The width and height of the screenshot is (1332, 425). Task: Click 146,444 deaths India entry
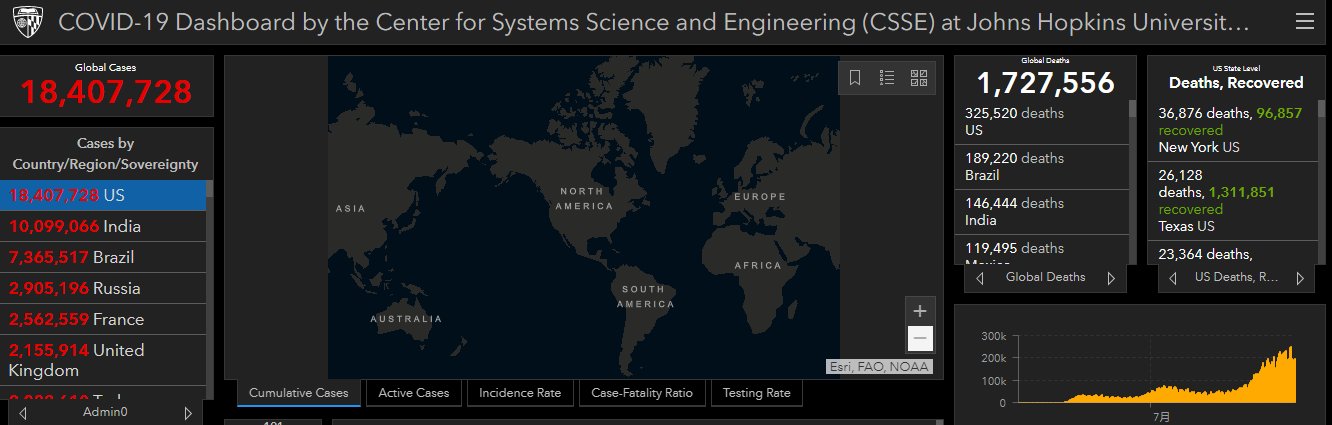tap(1042, 212)
